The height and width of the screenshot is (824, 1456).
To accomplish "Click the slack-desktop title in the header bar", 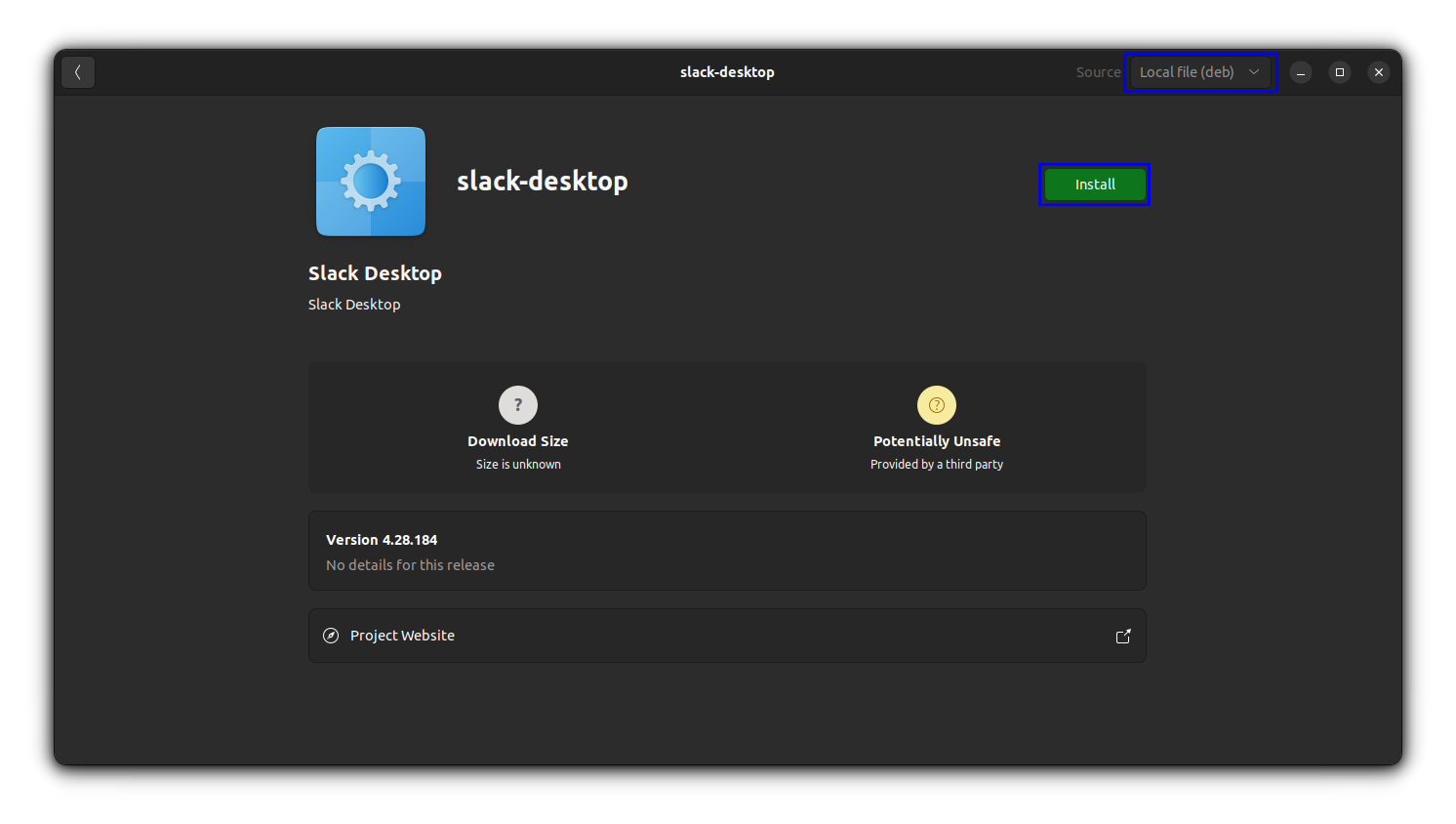I will [x=727, y=71].
